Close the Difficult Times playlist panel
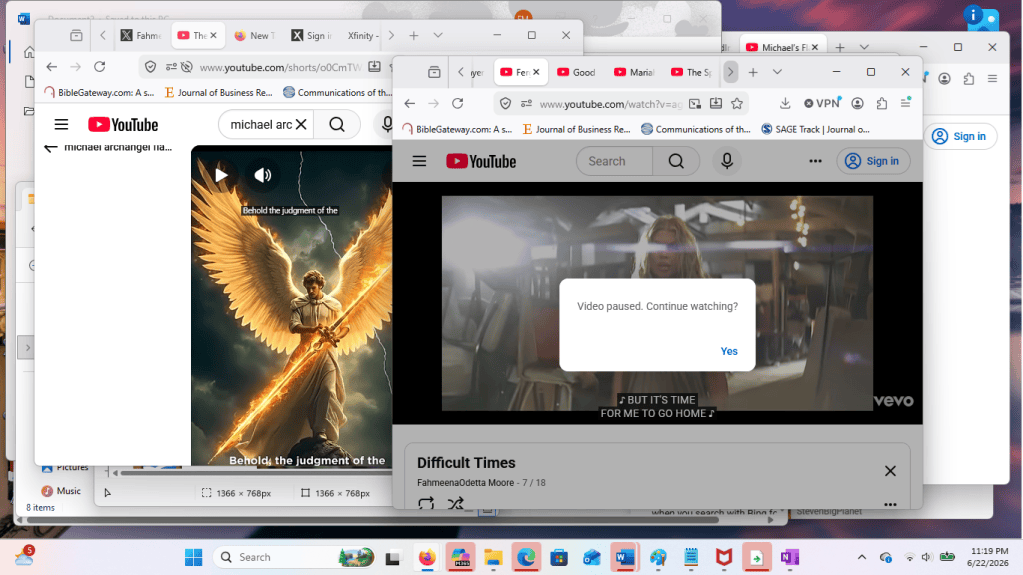Image resolution: width=1023 pixels, height=575 pixels. 890,471
